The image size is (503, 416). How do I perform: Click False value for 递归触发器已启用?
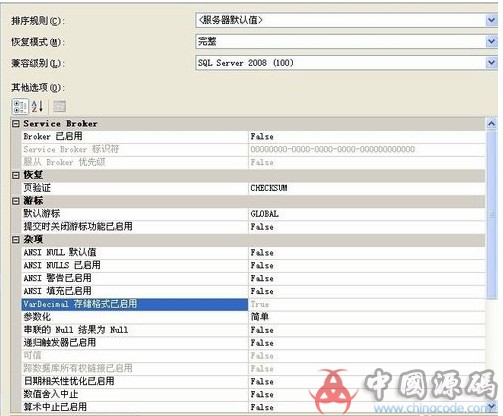pyautogui.click(x=367, y=343)
